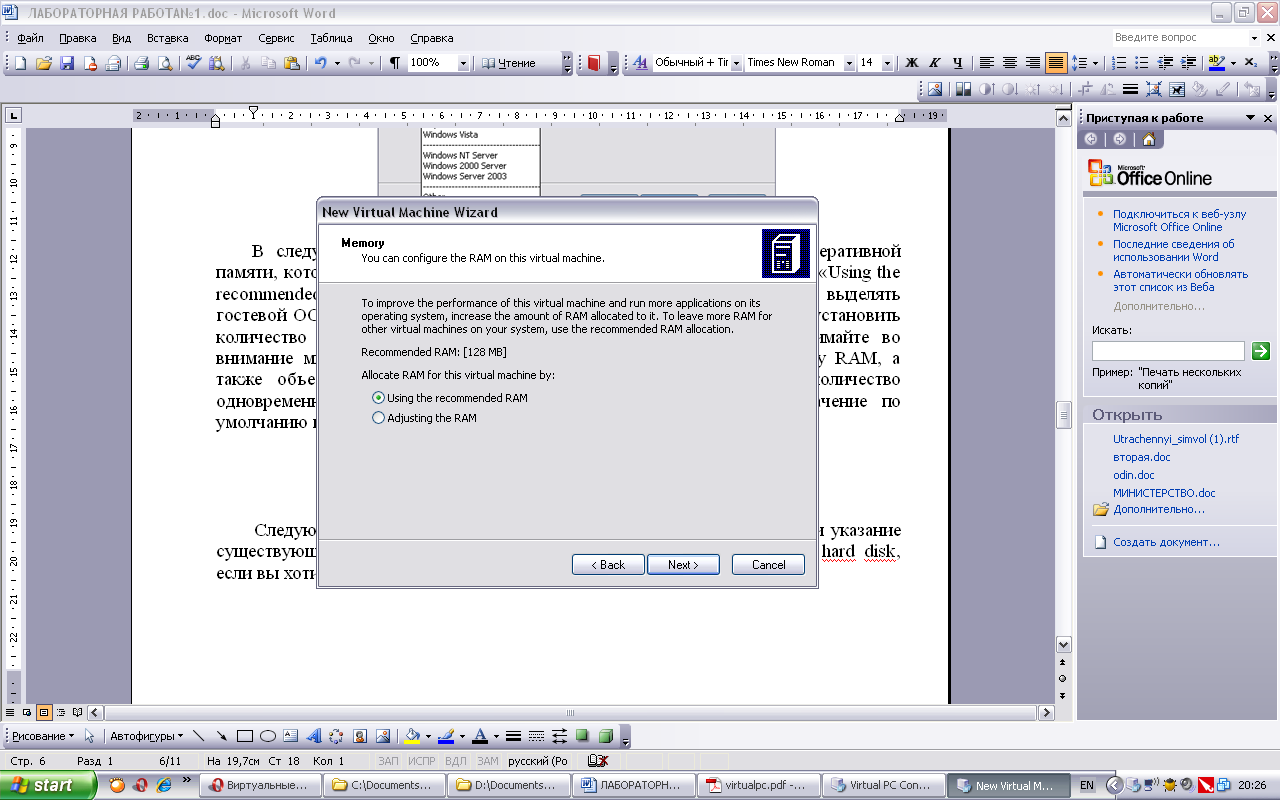Toggle the paragraph marks (¶) icon
Screen dimensions: 1280x800
tap(395, 63)
